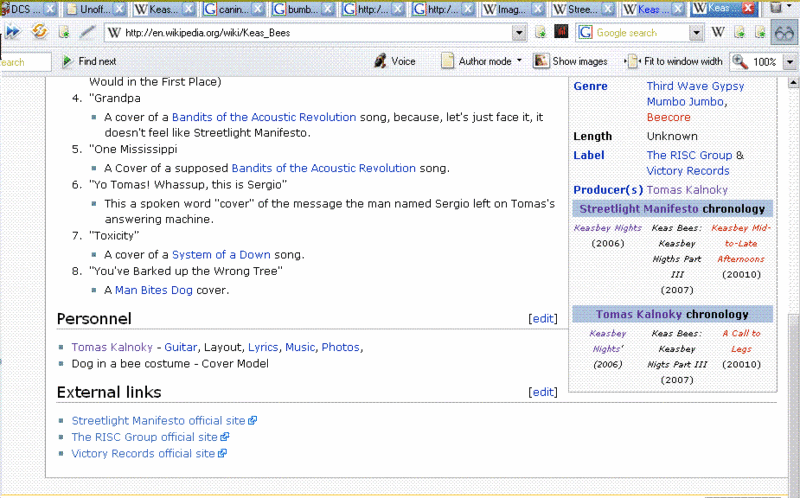
Task: Click the starred page icon beside the glasses
Action: pos(760,32)
